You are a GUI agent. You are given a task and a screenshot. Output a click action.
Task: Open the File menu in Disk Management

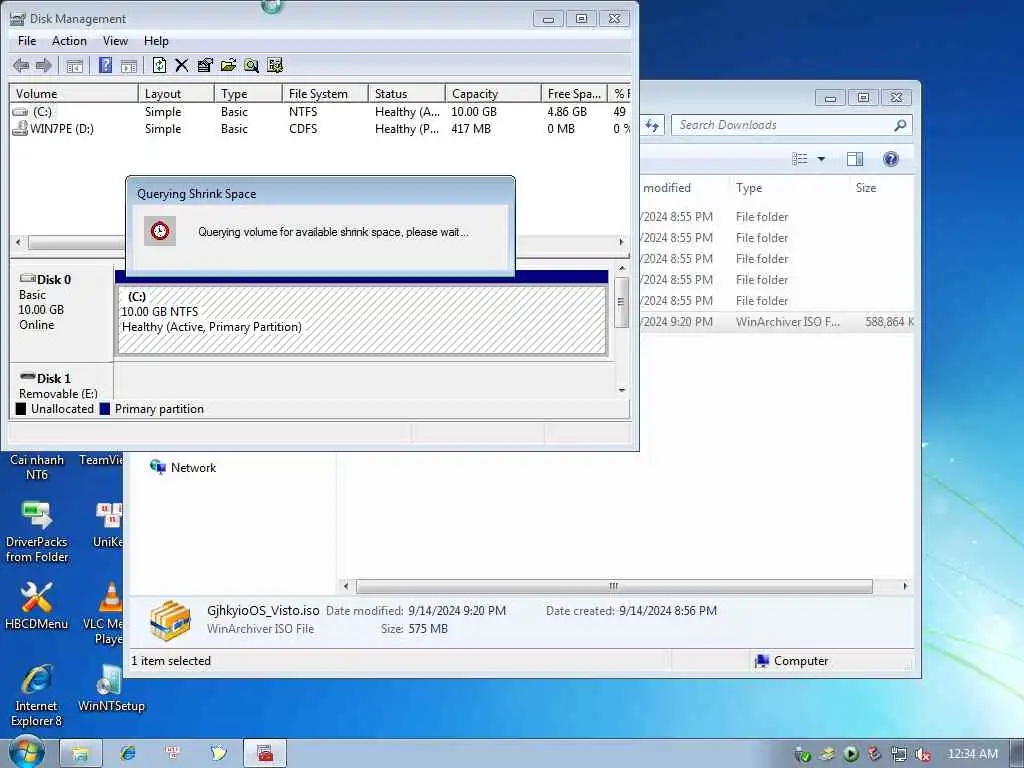[27, 40]
